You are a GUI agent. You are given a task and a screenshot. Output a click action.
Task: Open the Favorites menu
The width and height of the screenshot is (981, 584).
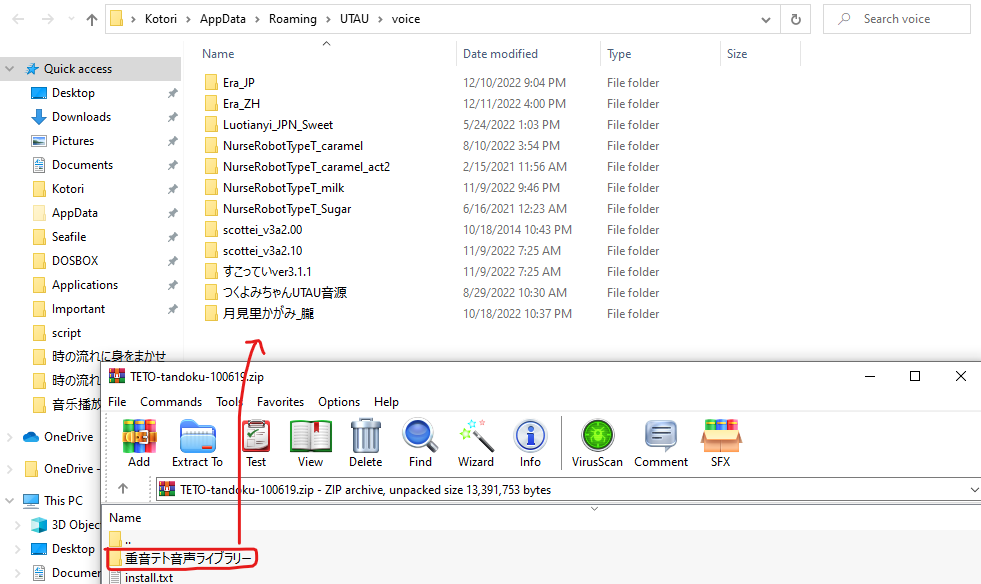tap(280, 402)
